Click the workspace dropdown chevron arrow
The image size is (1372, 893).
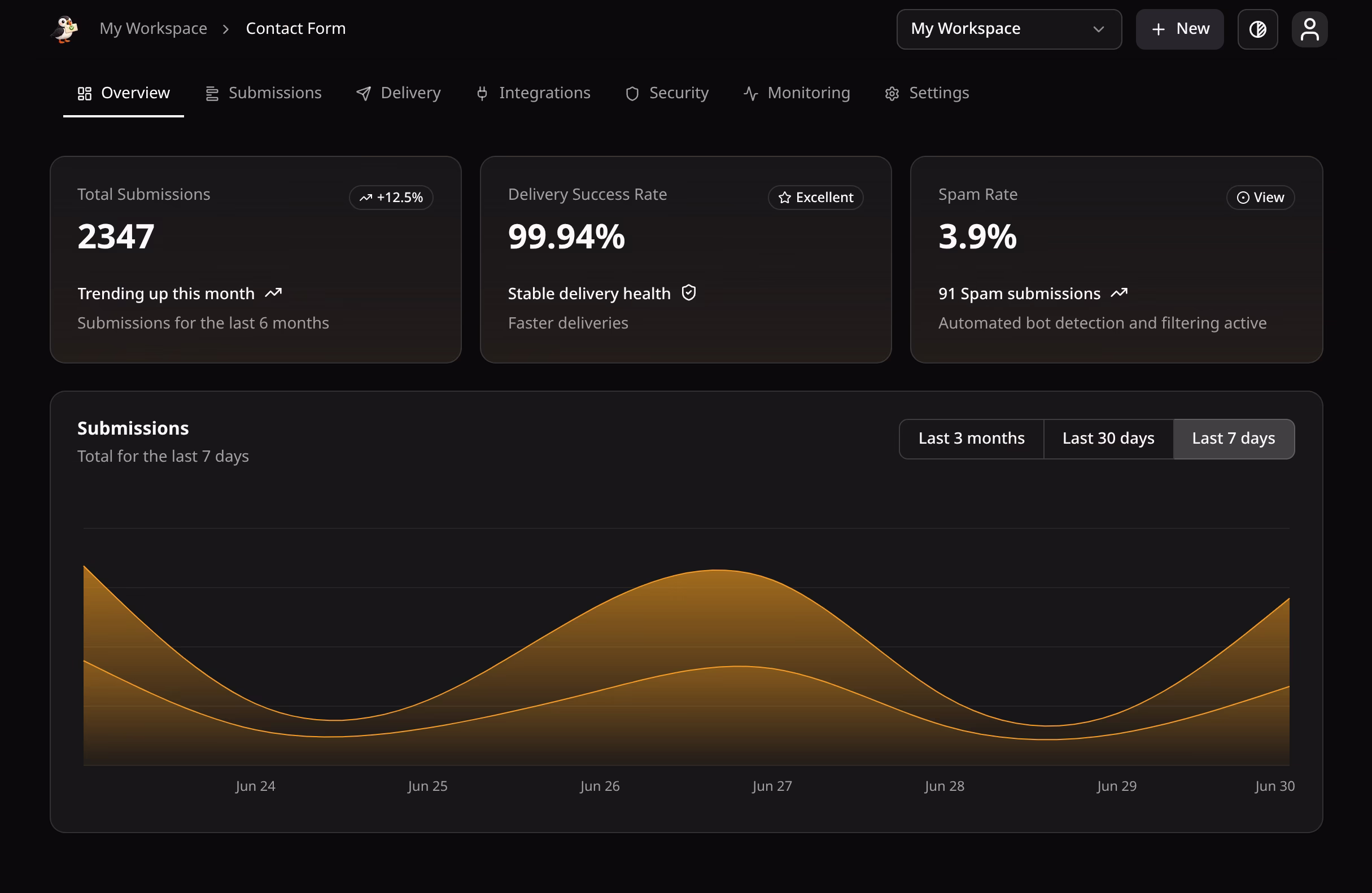(1098, 29)
